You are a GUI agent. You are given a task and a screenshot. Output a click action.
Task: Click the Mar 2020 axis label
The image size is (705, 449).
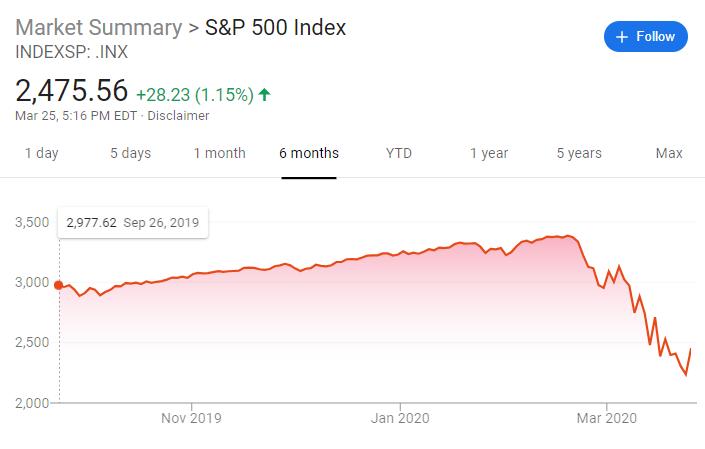tap(607, 418)
